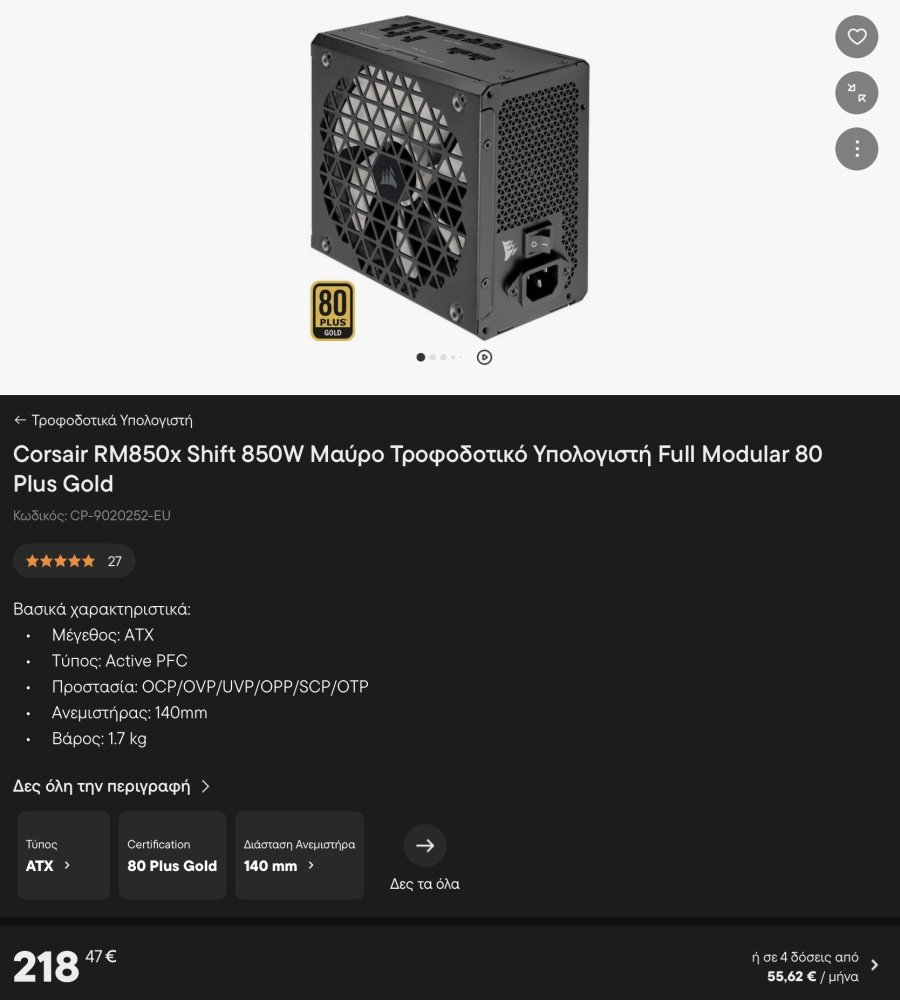Play the product video from gallery
The width and height of the screenshot is (900, 1000).
pyautogui.click(x=484, y=357)
